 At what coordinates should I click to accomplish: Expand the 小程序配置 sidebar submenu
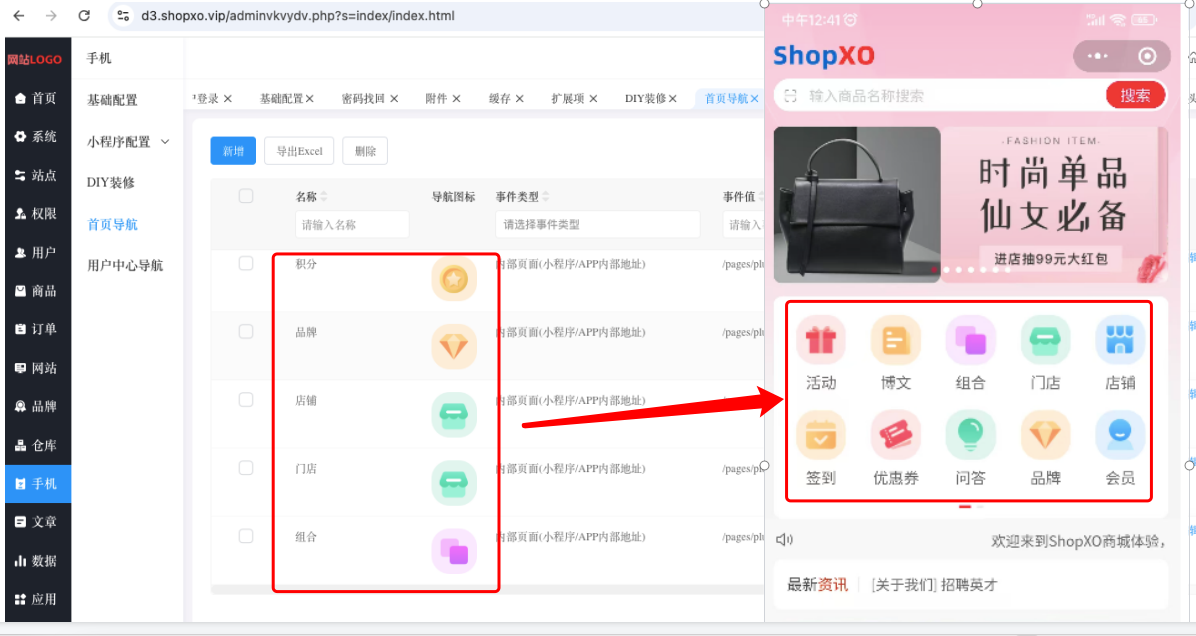click(128, 142)
